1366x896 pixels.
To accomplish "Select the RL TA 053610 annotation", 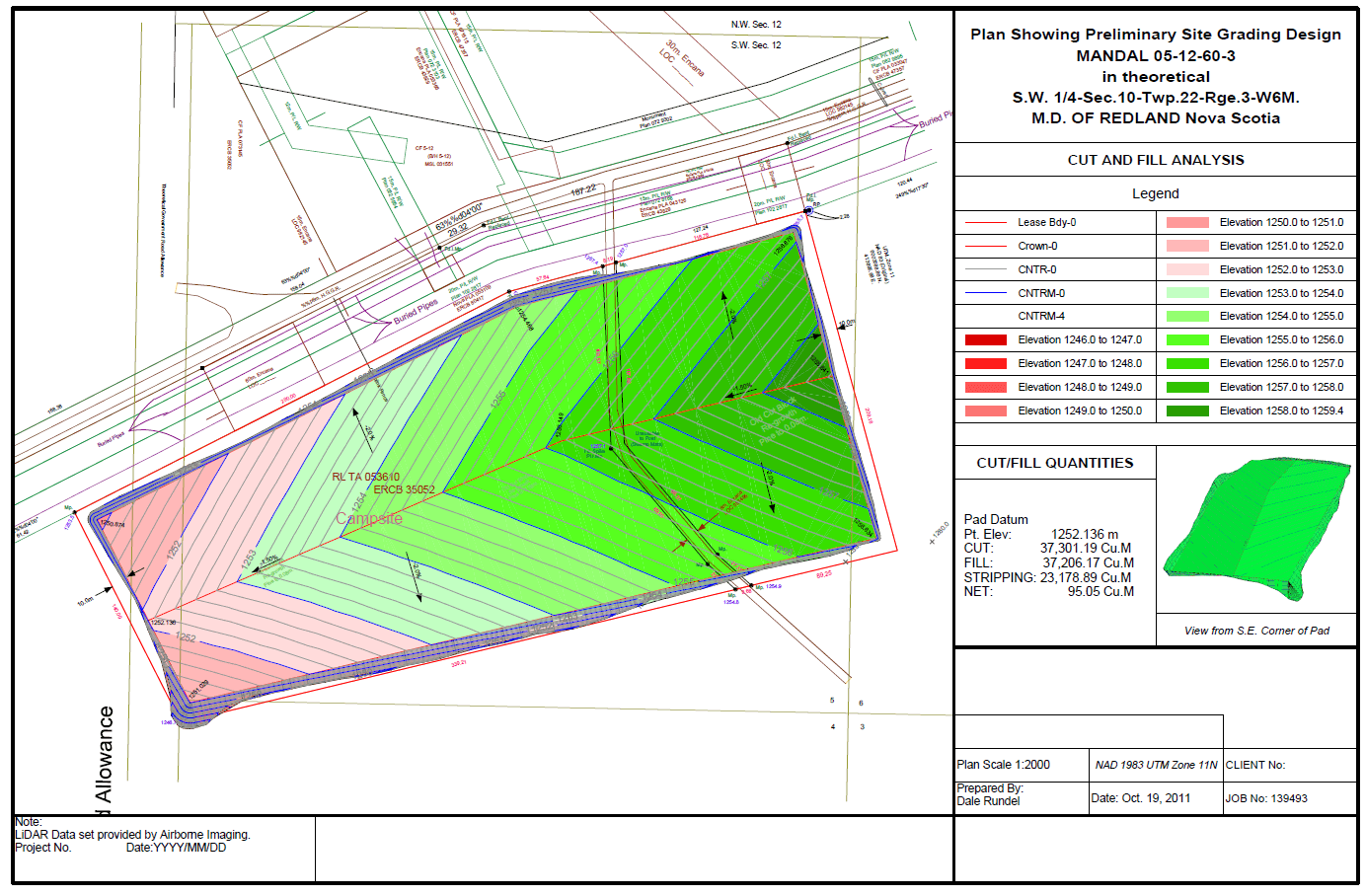I will pyautogui.click(x=366, y=477).
